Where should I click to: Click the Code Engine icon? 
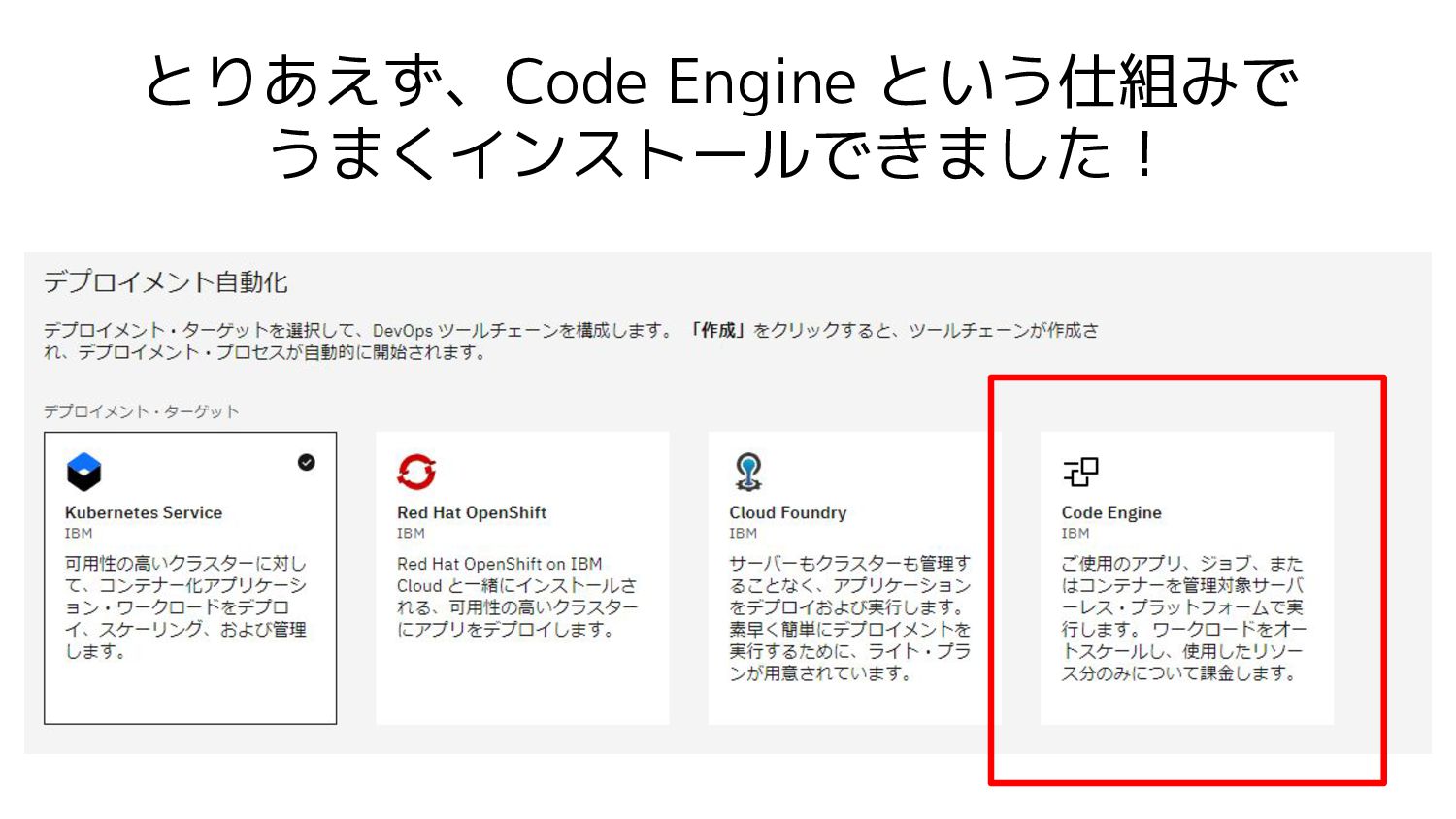tap(1080, 472)
